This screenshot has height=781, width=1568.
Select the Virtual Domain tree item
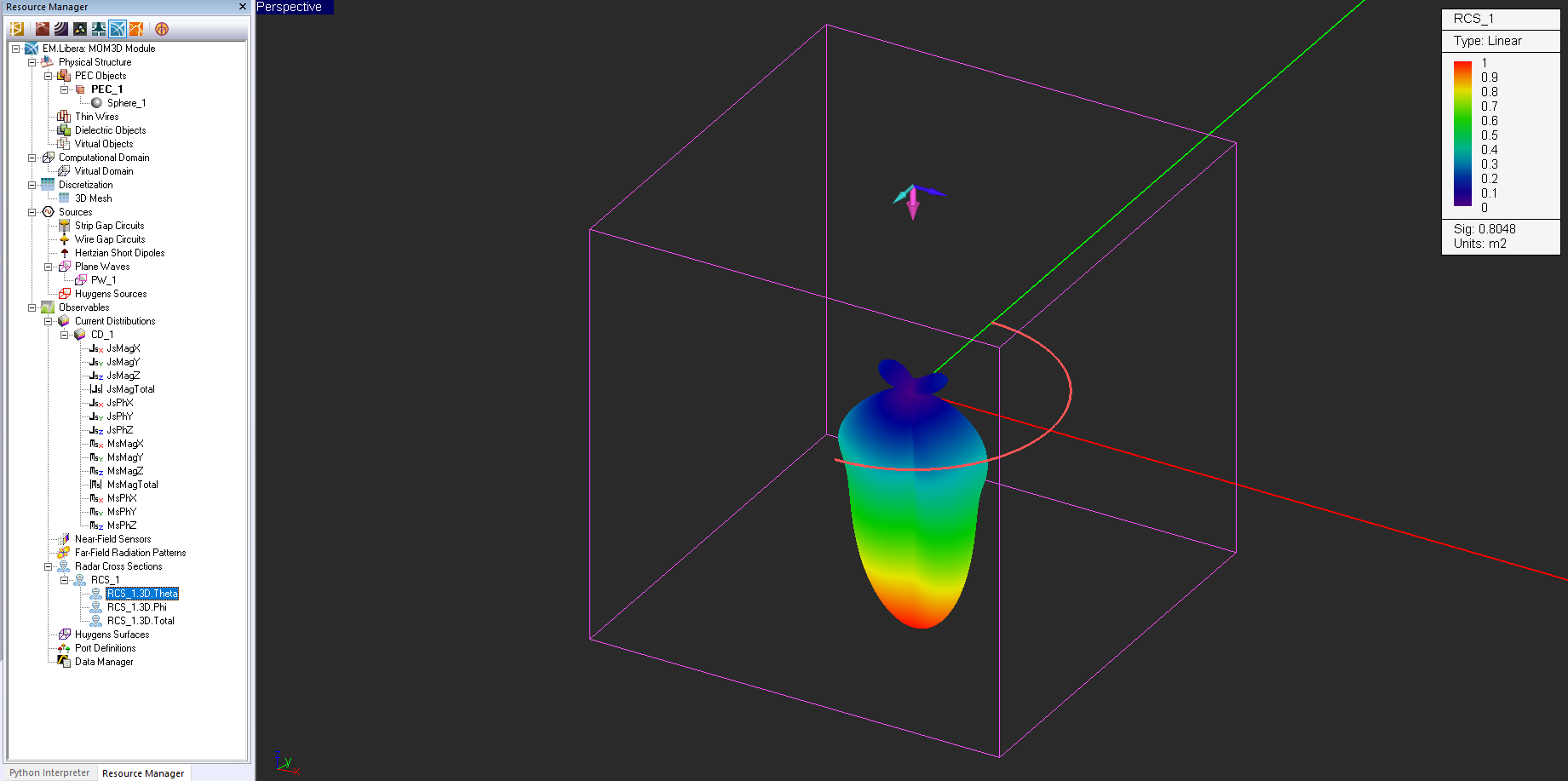[104, 171]
